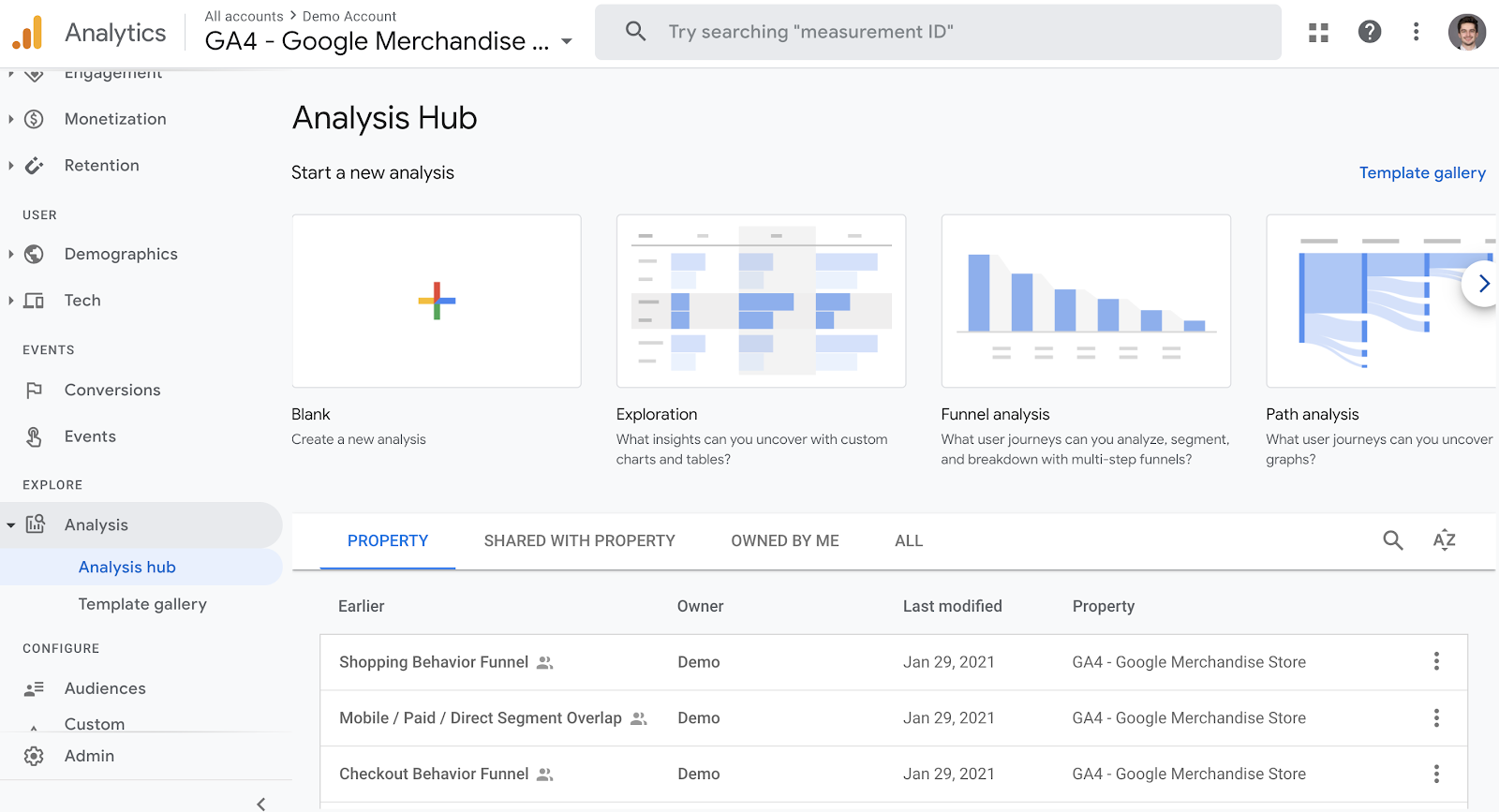Start a Path analysis from its thumbnail

[1382, 301]
